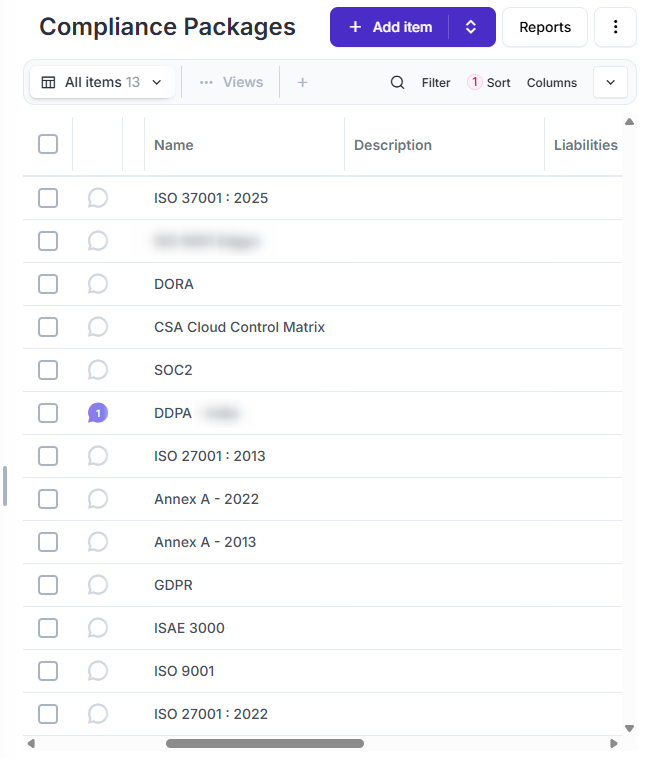The width and height of the screenshot is (655, 759).
Task: Click the plus icon to add view
Action: (x=303, y=82)
